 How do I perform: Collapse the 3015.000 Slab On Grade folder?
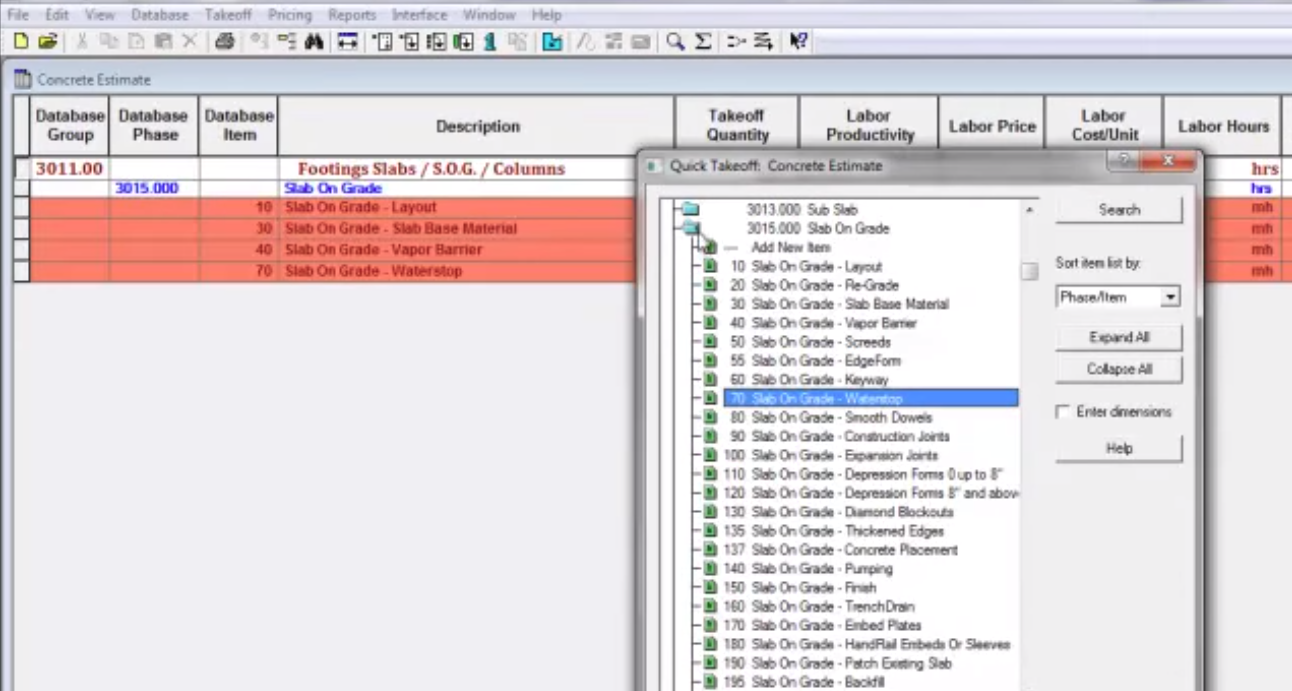coord(691,229)
